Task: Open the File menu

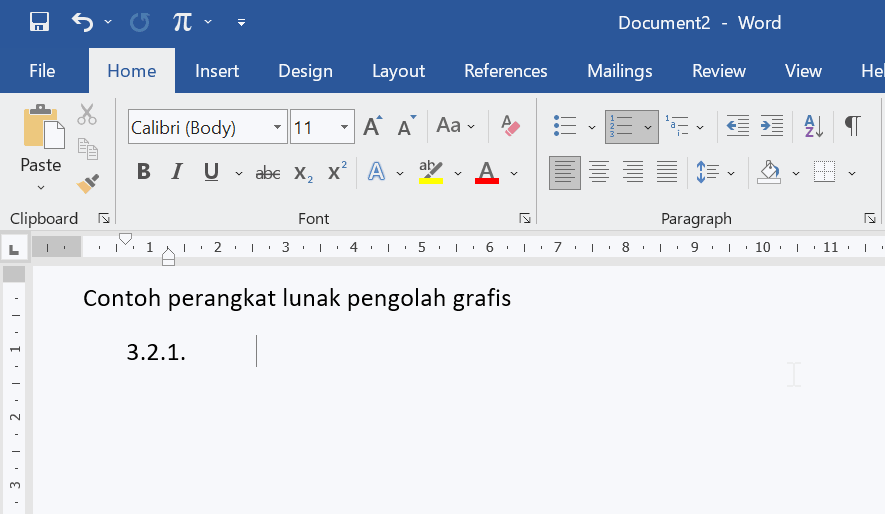Action: 42,71
